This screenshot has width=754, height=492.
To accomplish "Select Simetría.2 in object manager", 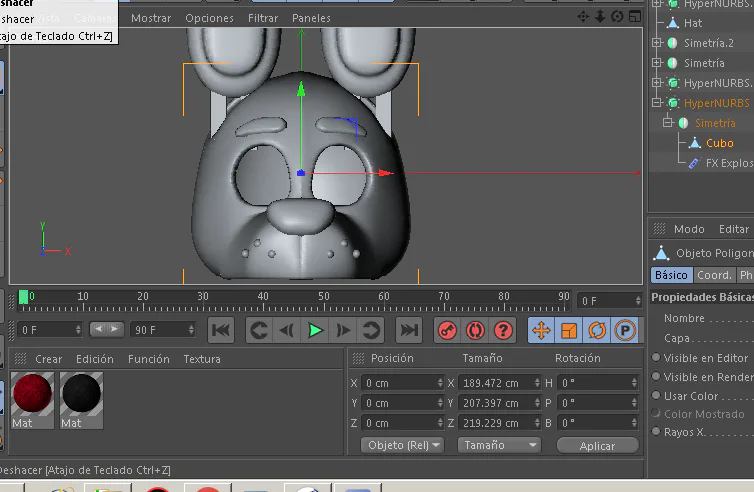I will [x=709, y=43].
